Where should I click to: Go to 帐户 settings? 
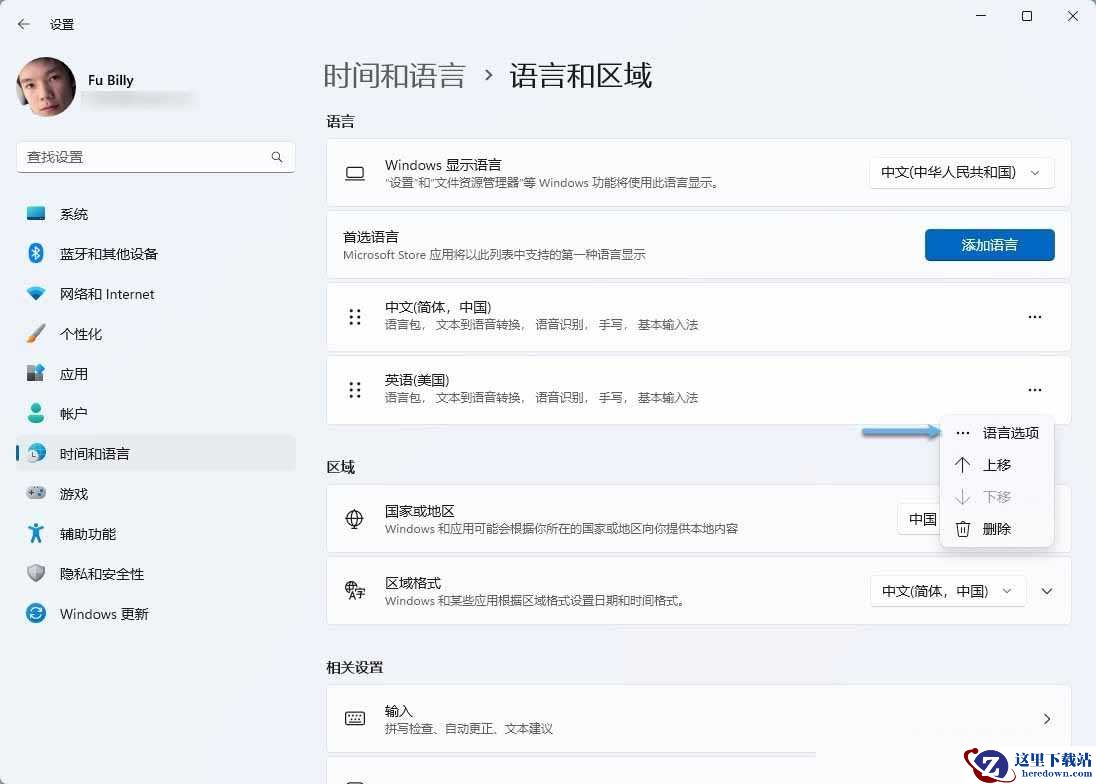point(155,414)
